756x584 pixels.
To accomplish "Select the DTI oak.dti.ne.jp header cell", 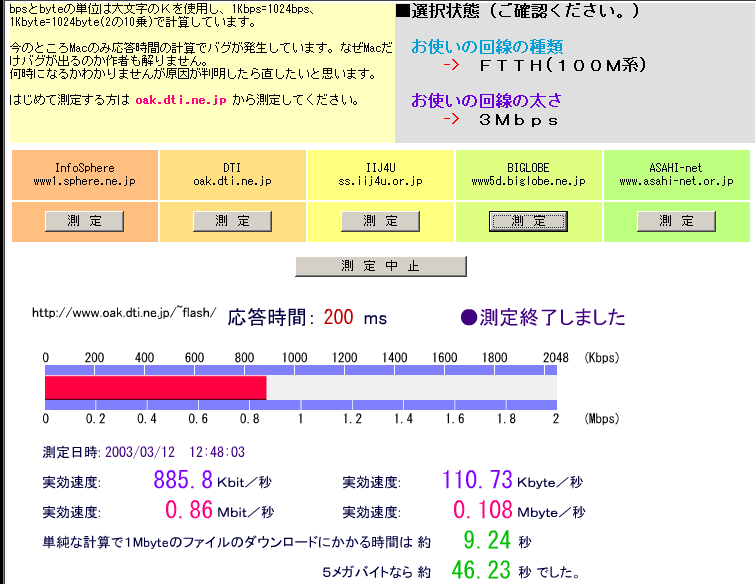I will click(232, 175).
